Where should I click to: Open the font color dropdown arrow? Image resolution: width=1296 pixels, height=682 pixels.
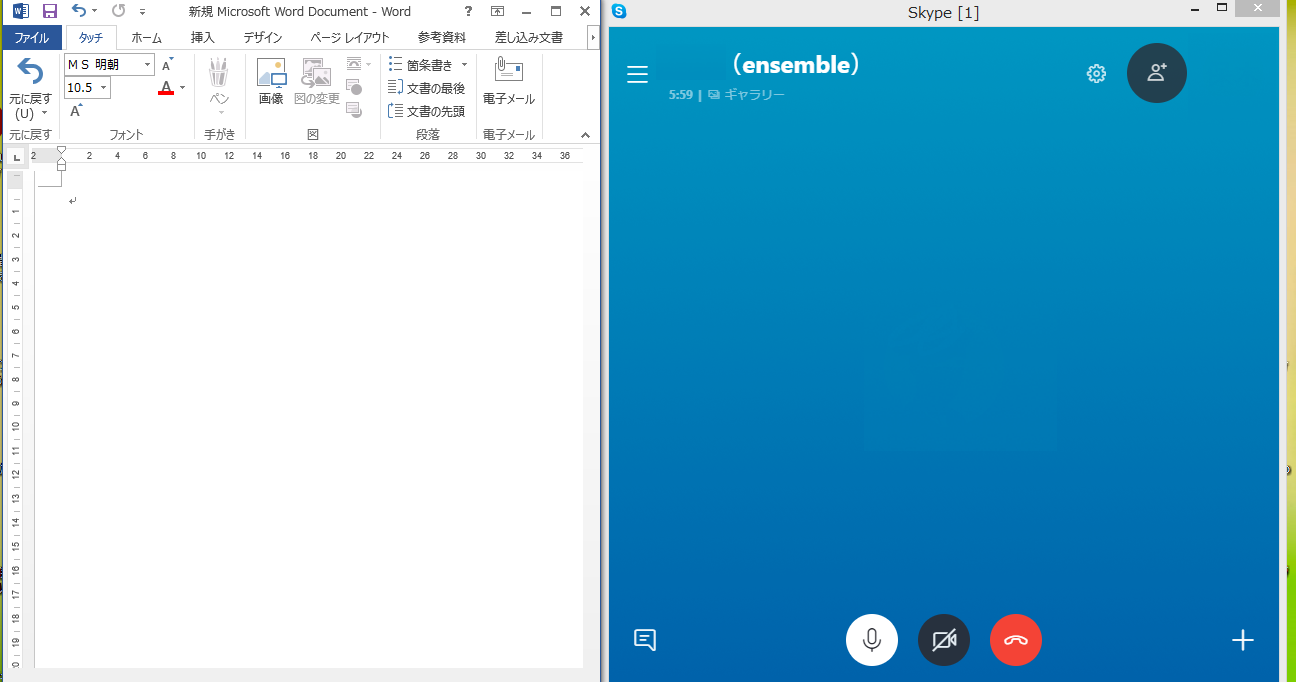[182, 88]
